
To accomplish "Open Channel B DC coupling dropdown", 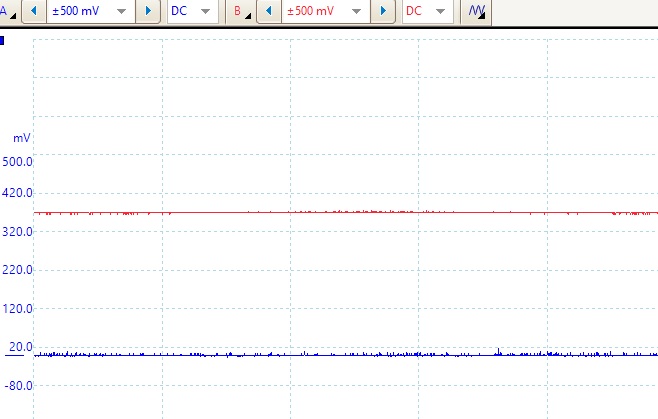I will click(428, 11).
